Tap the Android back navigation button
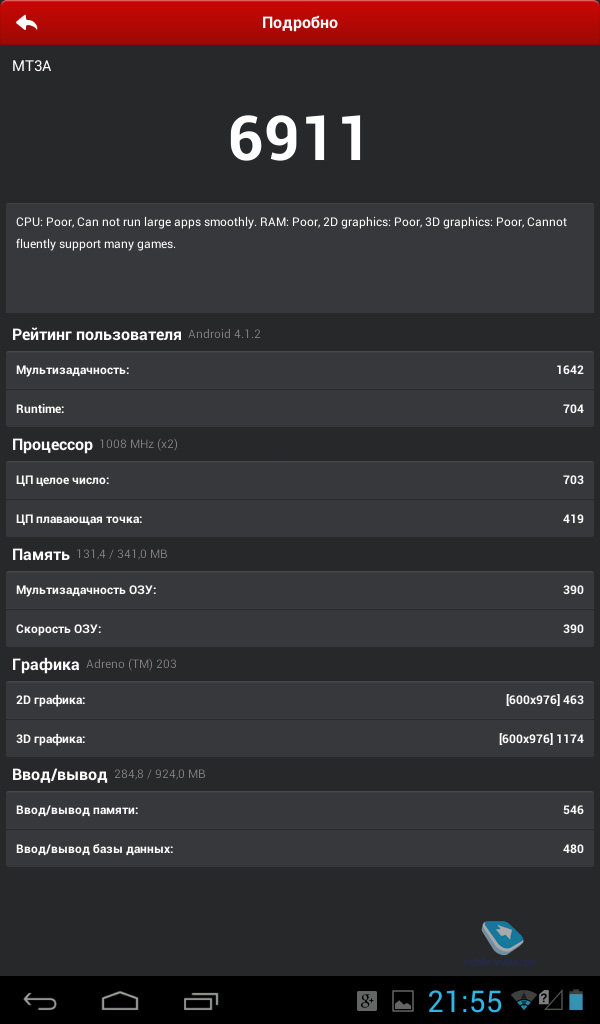600x1024 pixels. coord(40,1001)
